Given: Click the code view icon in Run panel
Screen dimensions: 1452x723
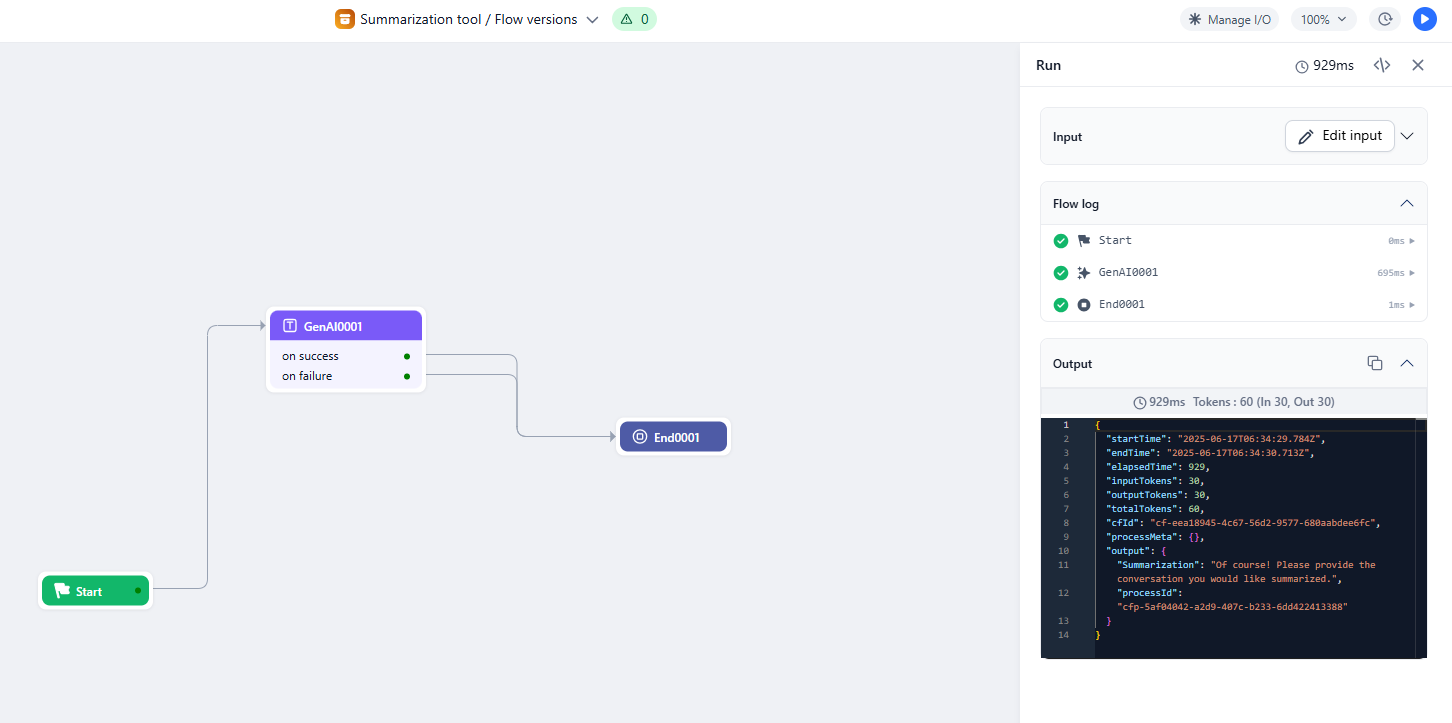Looking at the screenshot, I should [1381, 65].
